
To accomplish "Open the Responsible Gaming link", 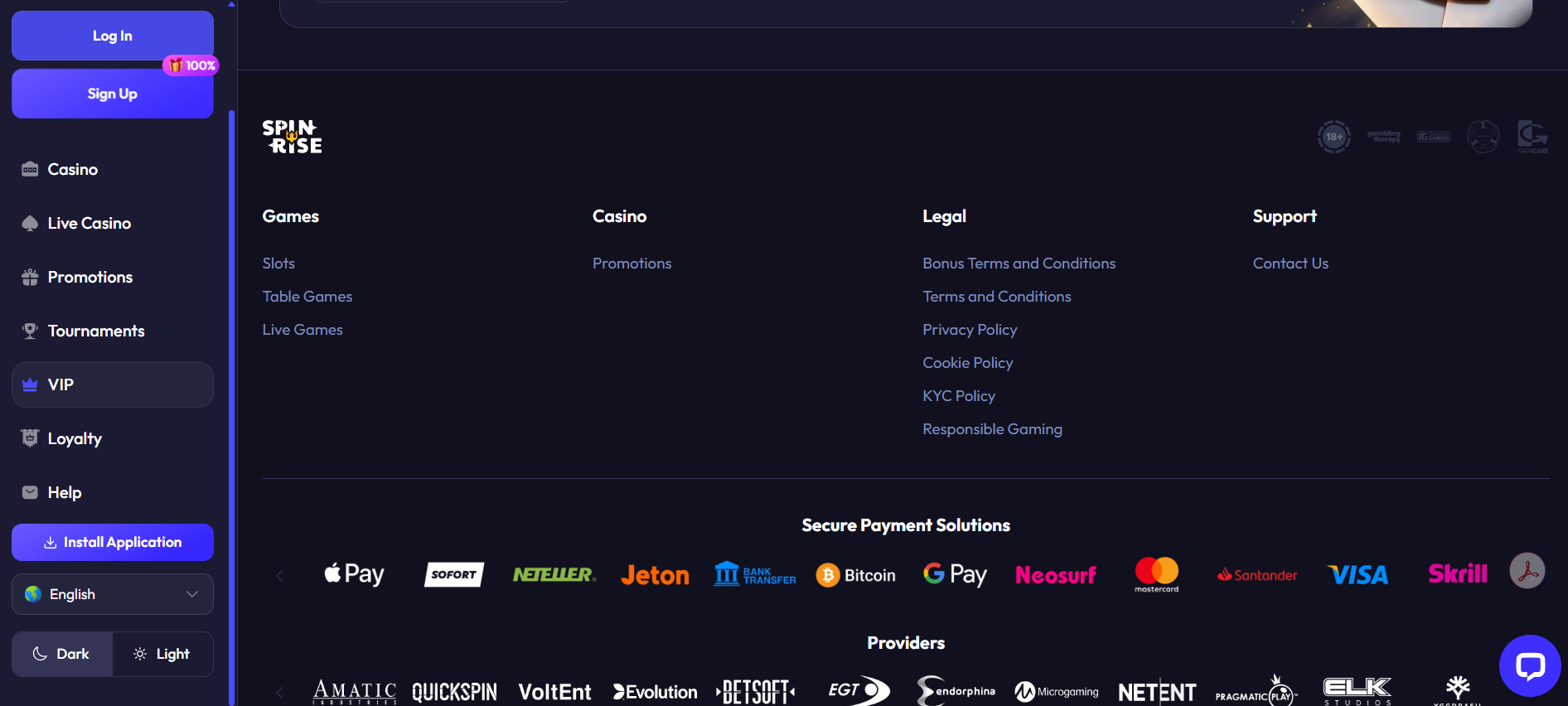I will tap(992, 429).
